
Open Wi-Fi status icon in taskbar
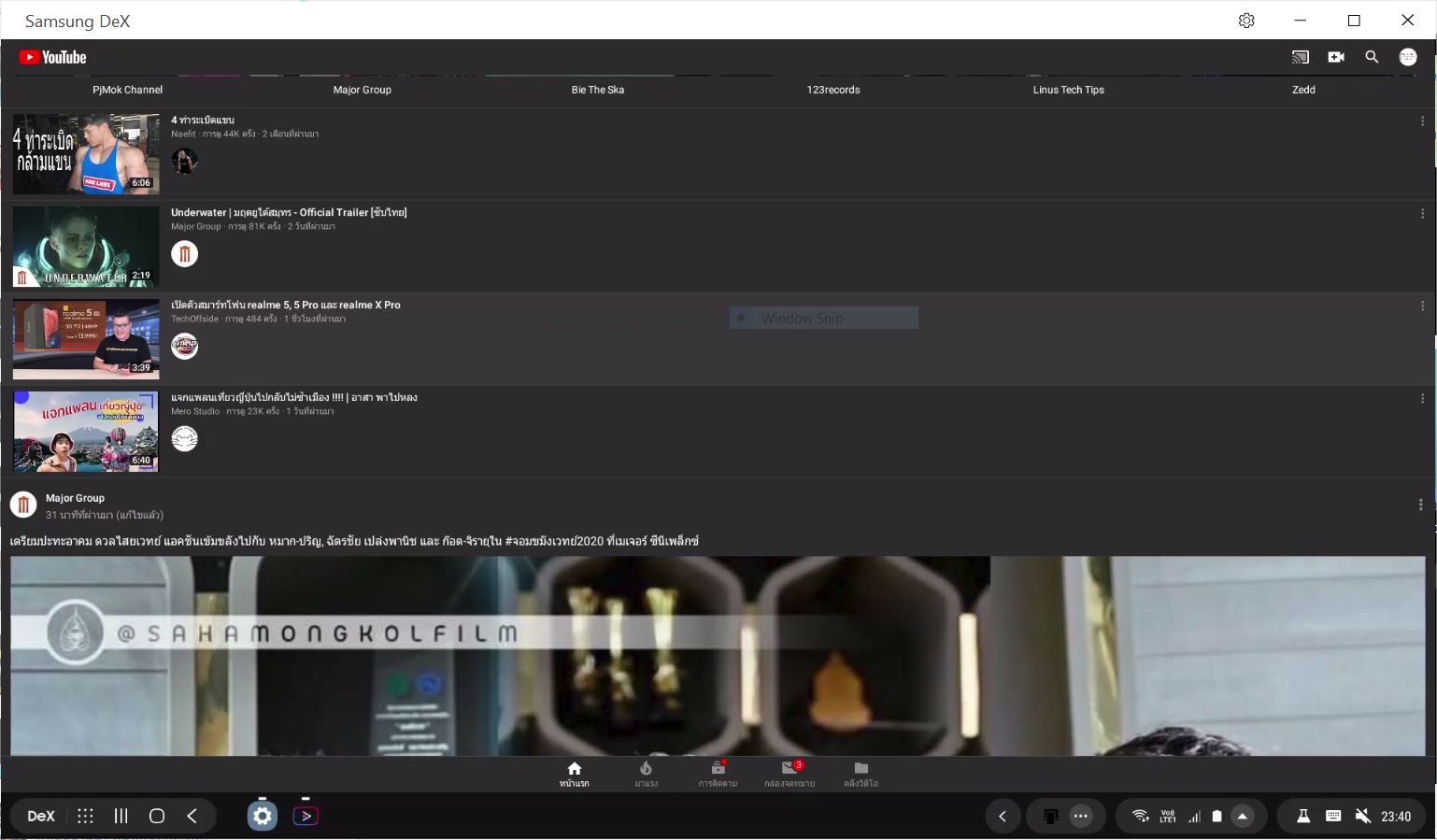[x=1140, y=817]
